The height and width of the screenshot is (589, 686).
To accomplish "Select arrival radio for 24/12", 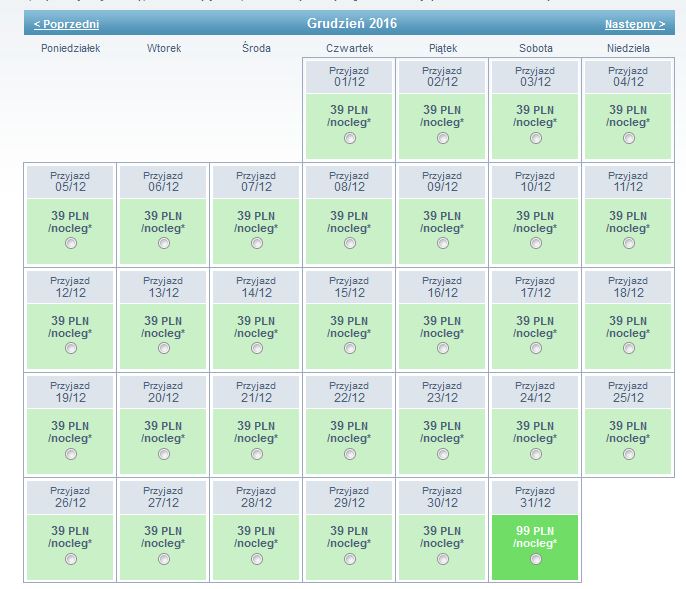I will [536, 454].
